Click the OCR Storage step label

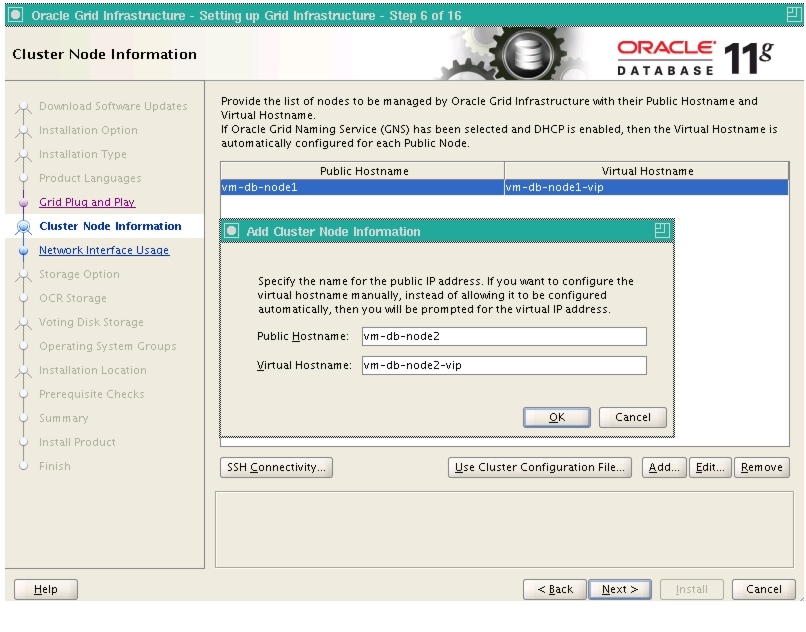[73, 298]
